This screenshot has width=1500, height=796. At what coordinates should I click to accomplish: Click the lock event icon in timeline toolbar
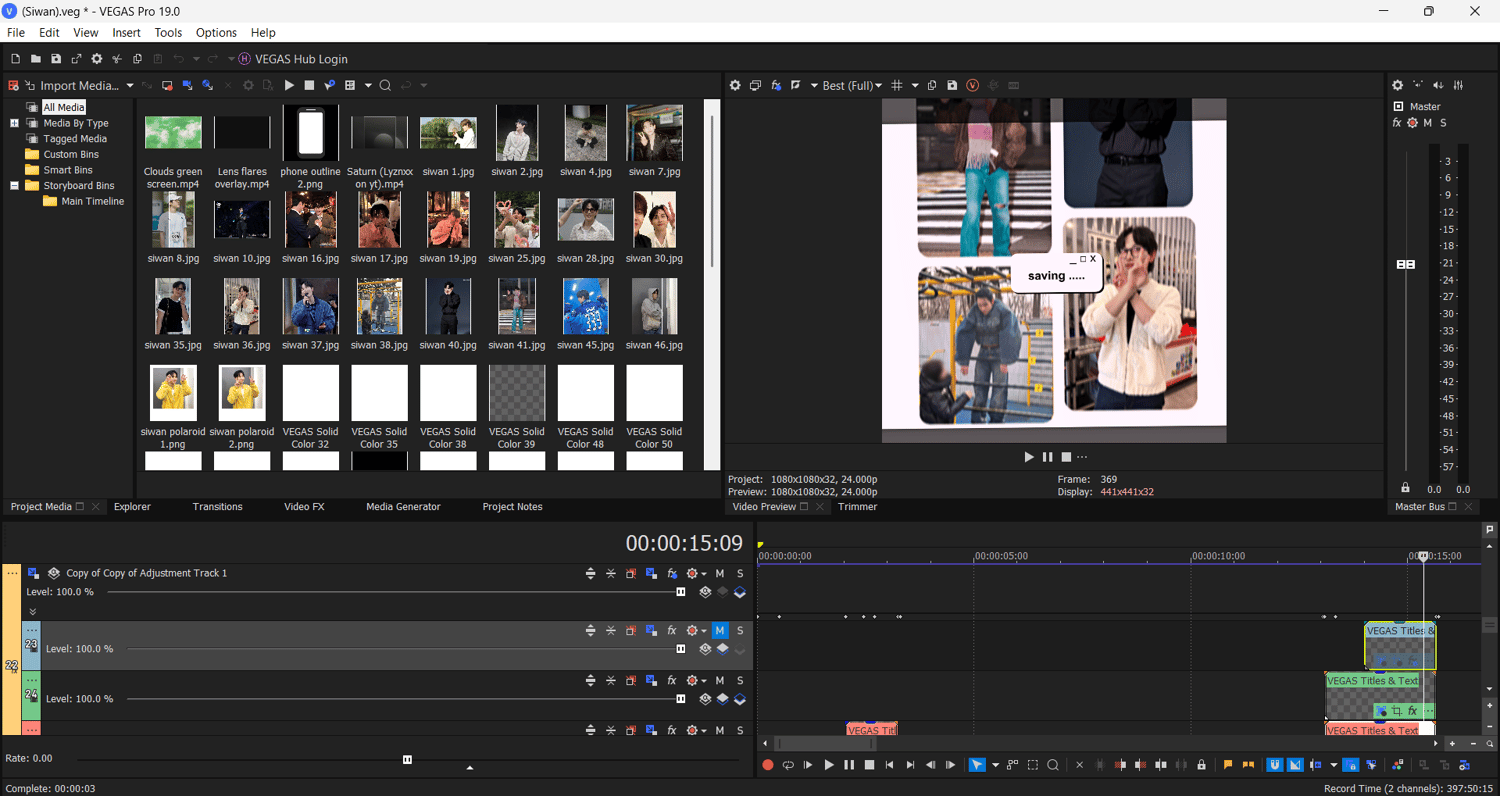(x=1201, y=765)
